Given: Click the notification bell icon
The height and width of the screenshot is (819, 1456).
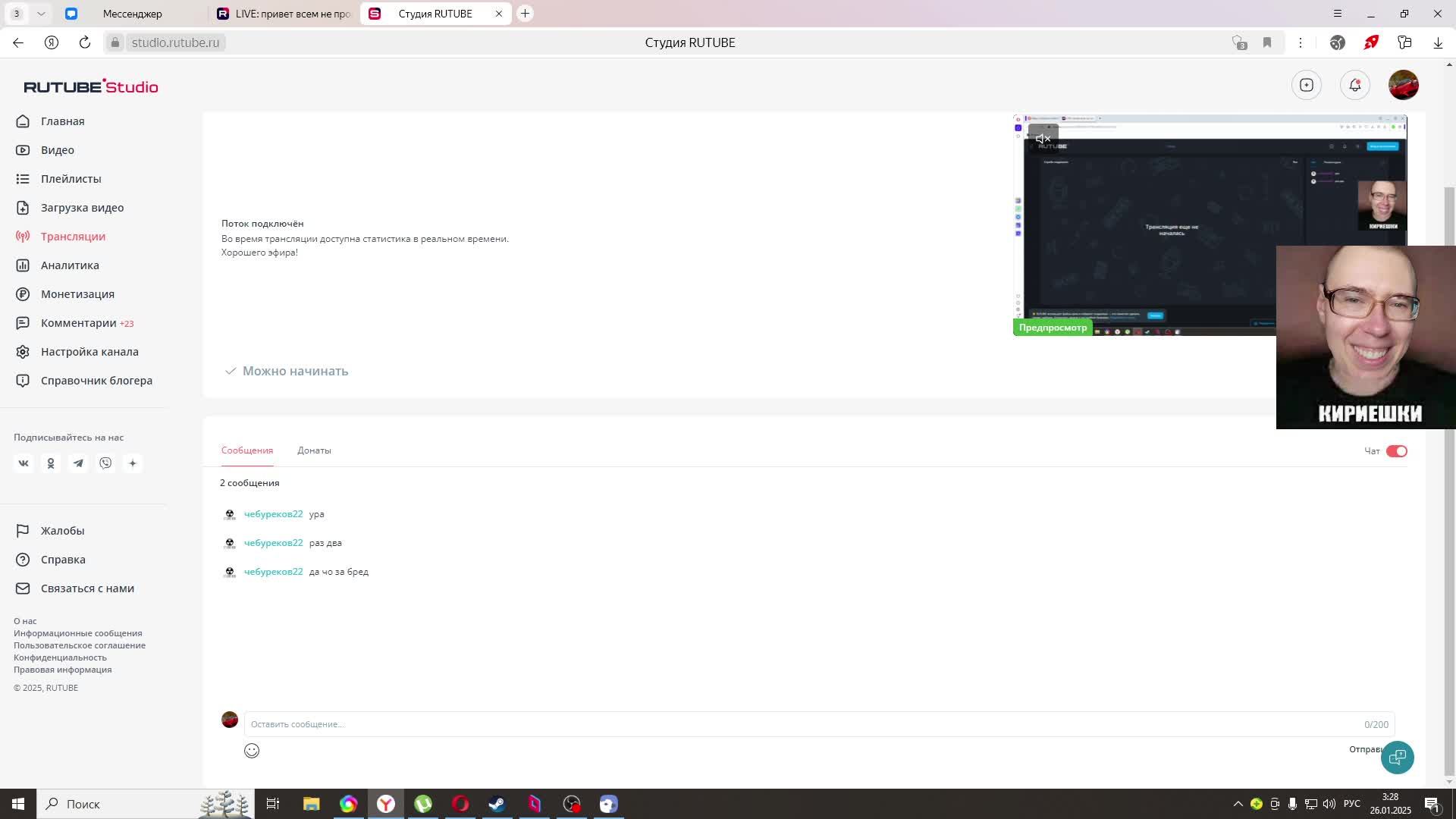Looking at the screenshot, I should pos(1354,85).
